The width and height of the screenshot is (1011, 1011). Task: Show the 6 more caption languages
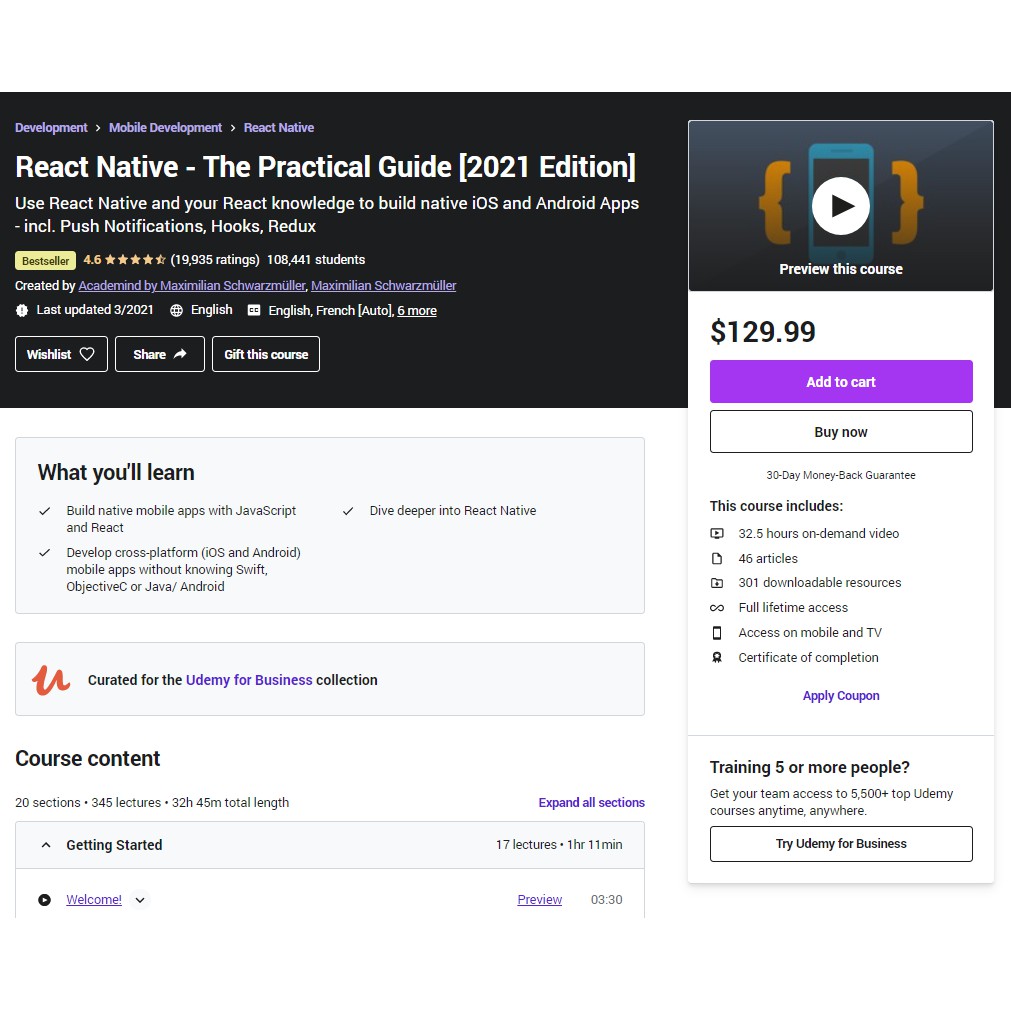pyautogui.click(x=417, y=311)
